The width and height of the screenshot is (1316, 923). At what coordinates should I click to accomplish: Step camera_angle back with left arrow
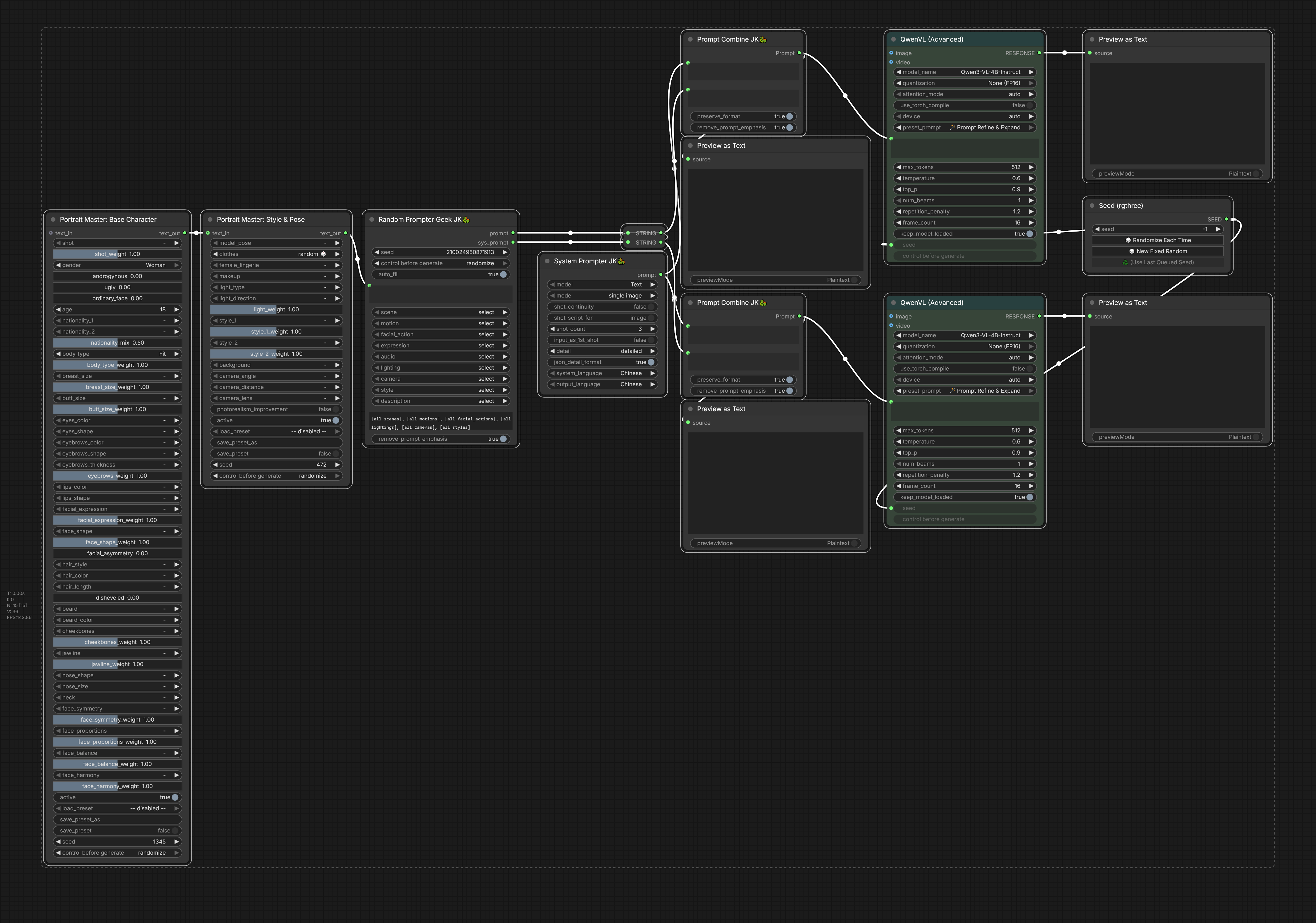click(x=215, y=376)
